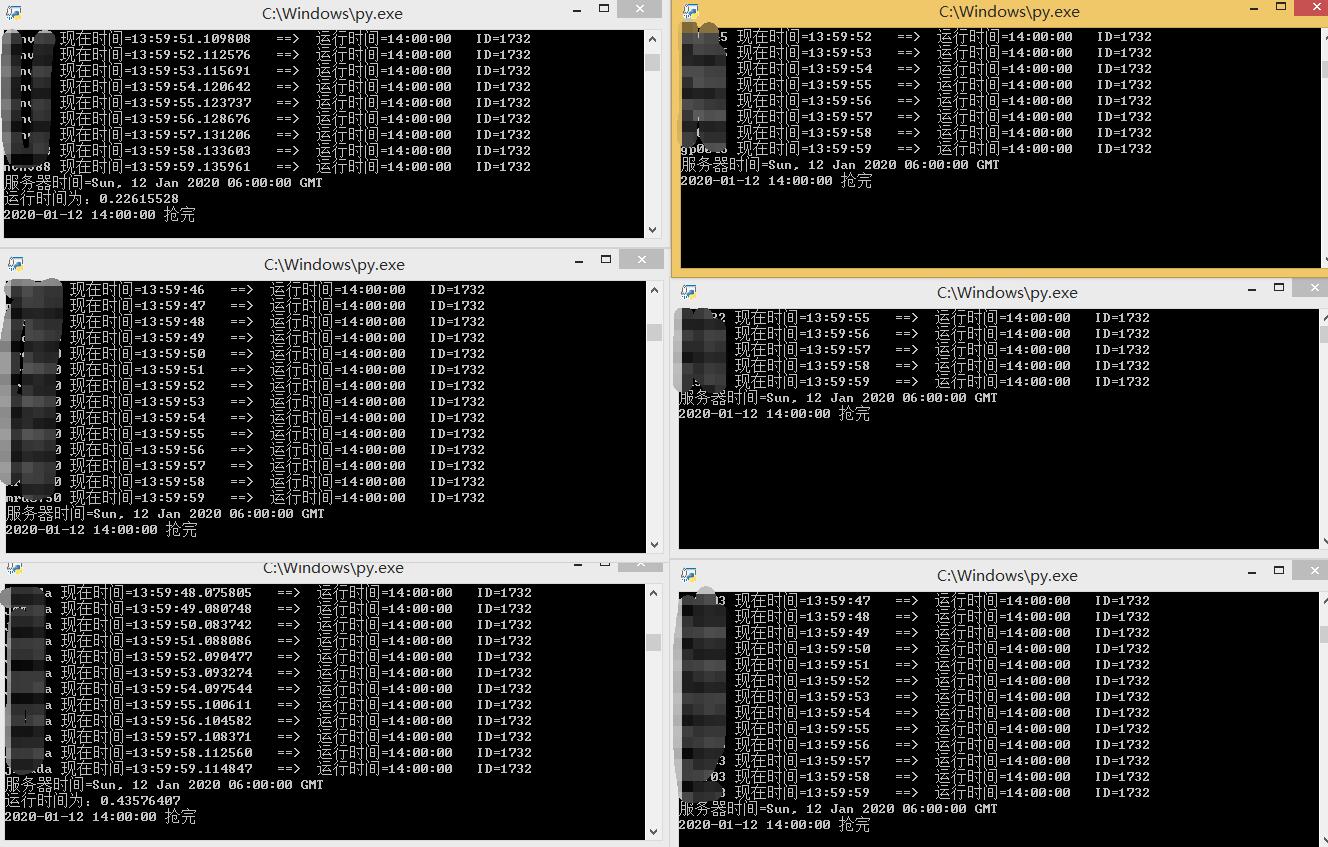This screenshot has height=847, width=1328.
Task: Maximize the highlighted top-right py.exe window
Action: [x=1281, y=7]
